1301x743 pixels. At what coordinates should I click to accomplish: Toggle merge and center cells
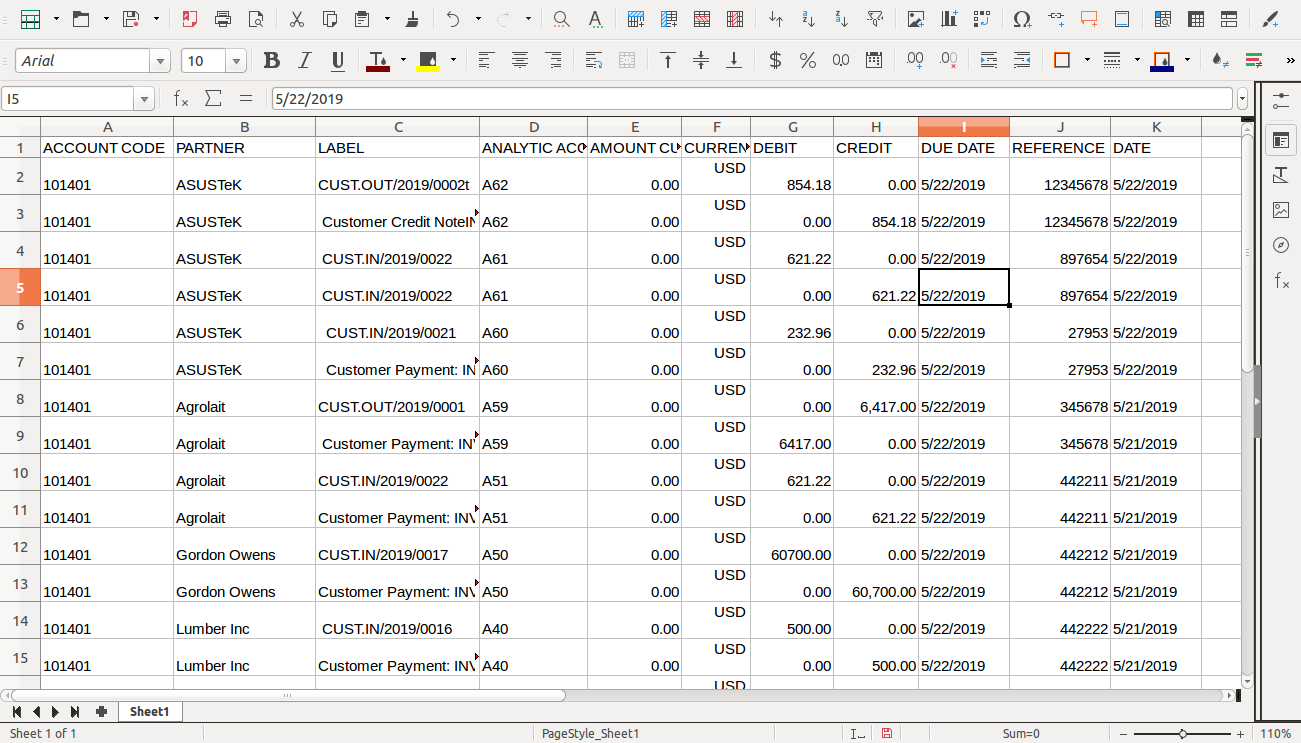[627, 61]
